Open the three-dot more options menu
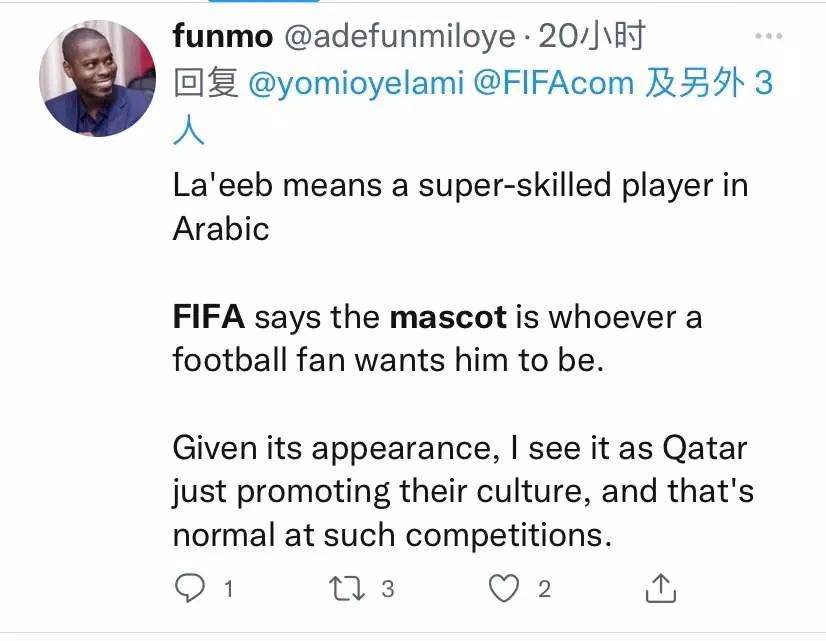 pyautogui.click(x=769, y=36)
